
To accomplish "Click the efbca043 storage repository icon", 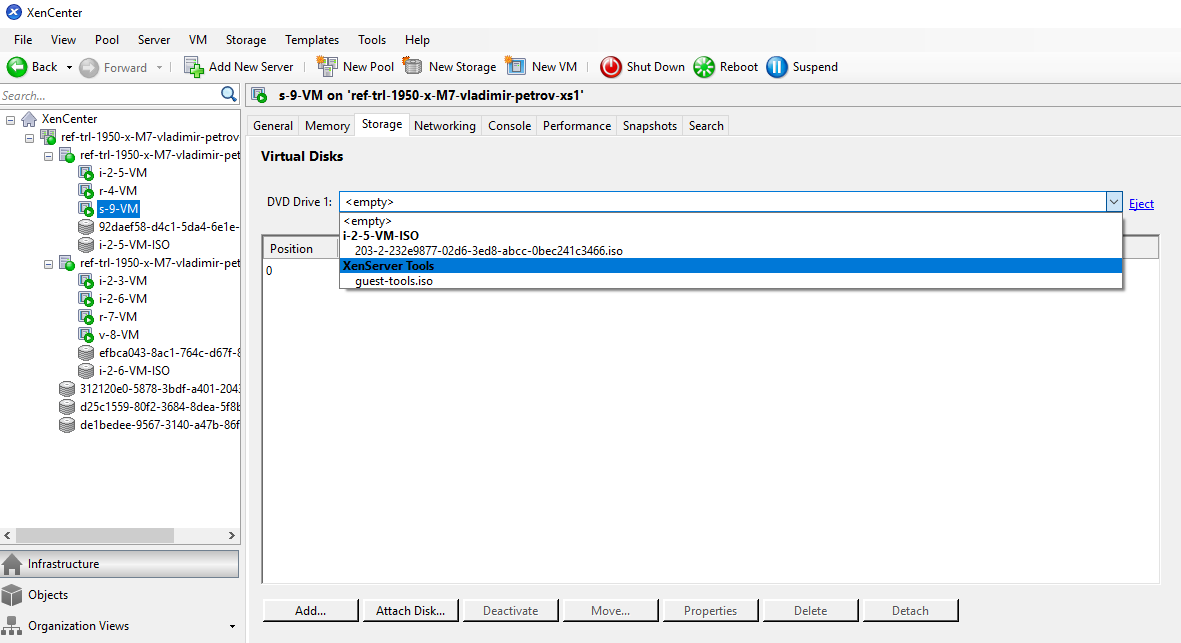I will (86, 352).
